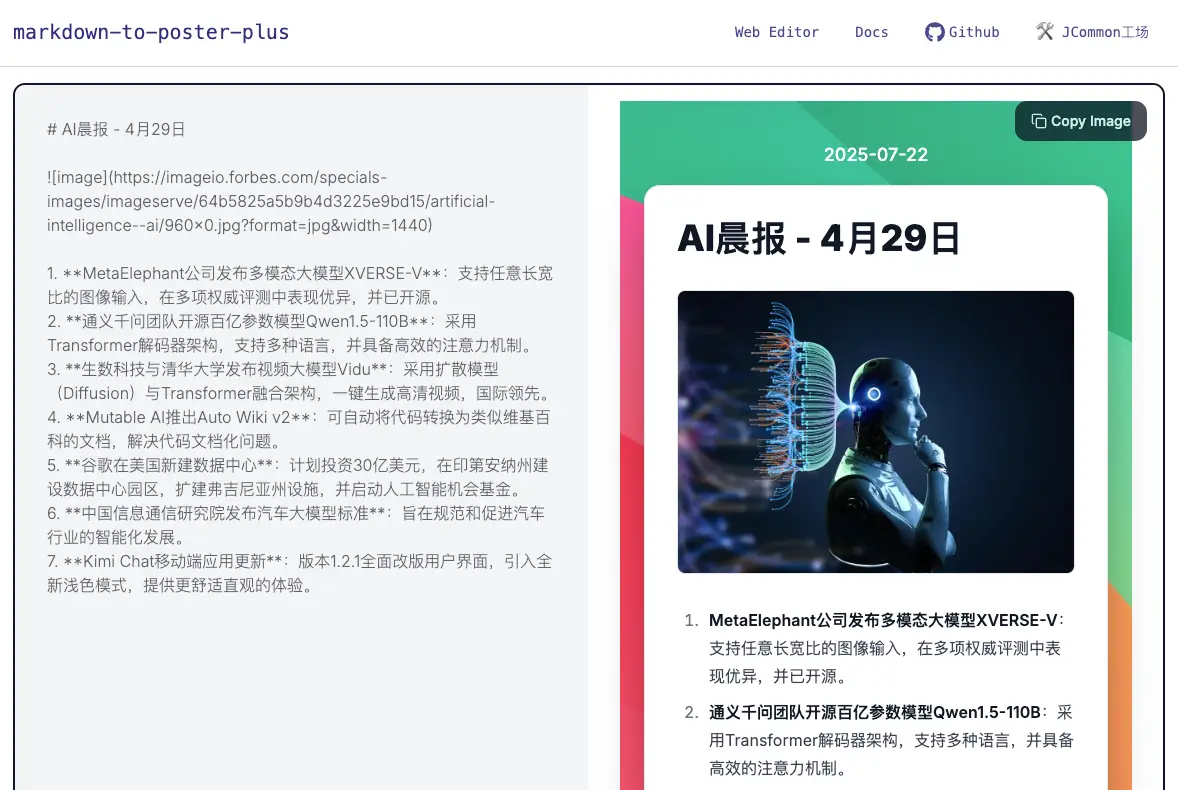Click the poster date 2025-07-22
The width and height of the screenshot is (1178, 790).
(875, 155)
